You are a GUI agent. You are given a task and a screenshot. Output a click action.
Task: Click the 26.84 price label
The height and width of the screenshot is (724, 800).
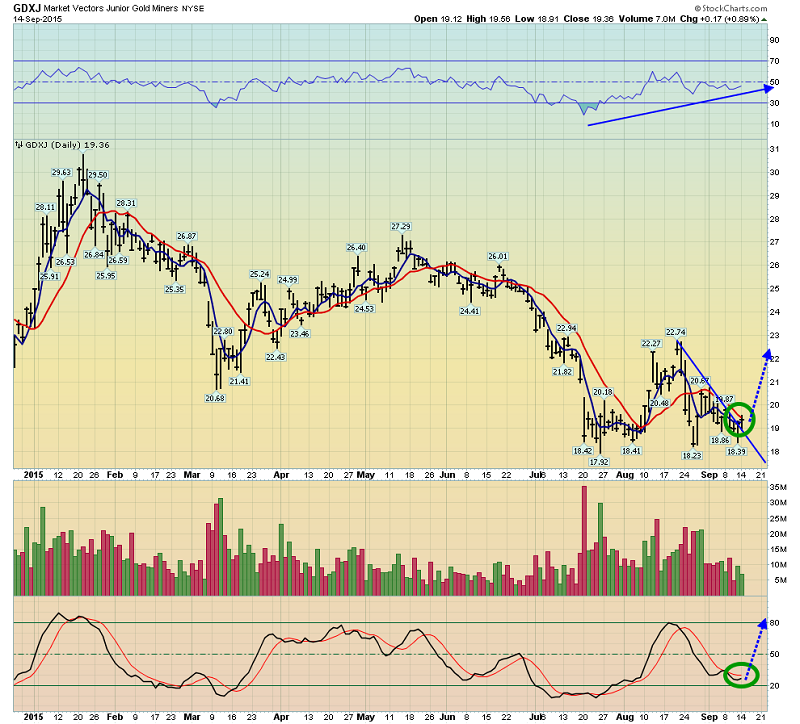coord(94,255)
